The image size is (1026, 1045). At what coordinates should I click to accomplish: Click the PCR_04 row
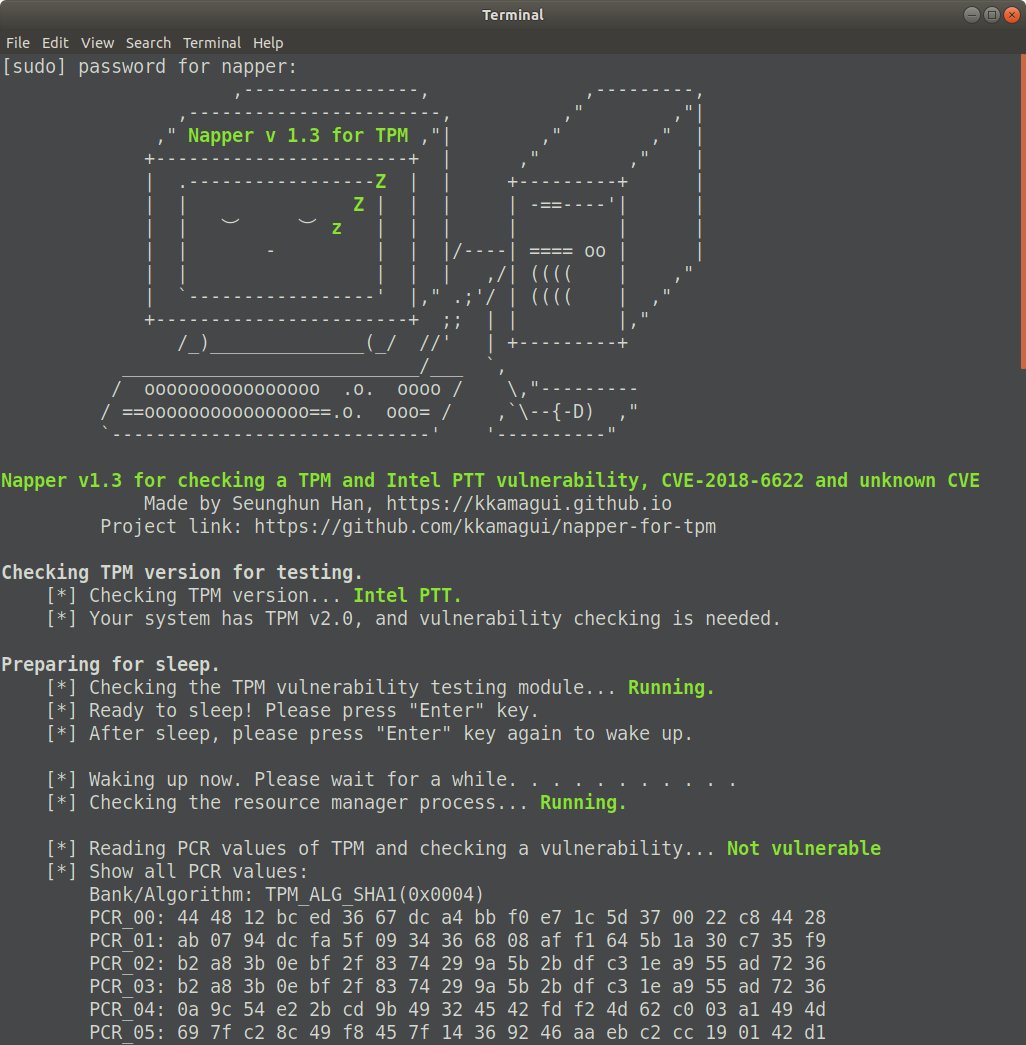click(457, 1010)
